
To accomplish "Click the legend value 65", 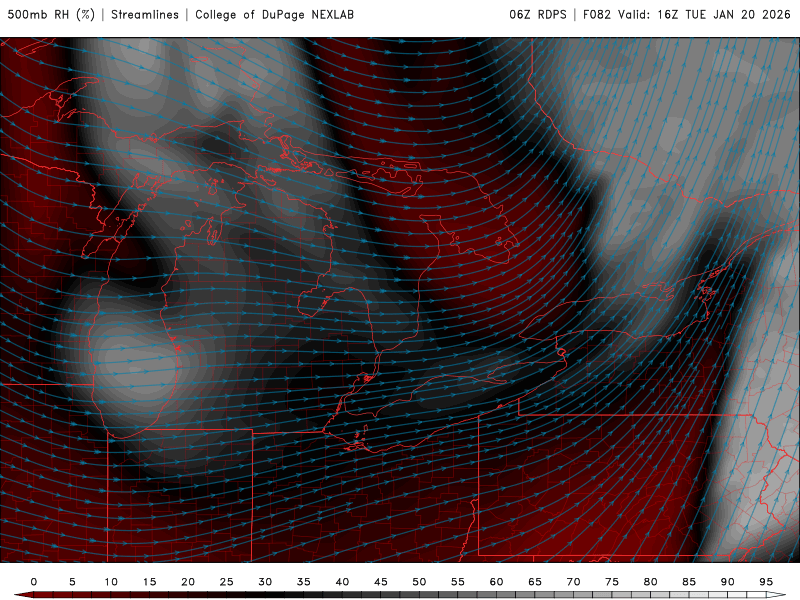I will pos(535,582).
